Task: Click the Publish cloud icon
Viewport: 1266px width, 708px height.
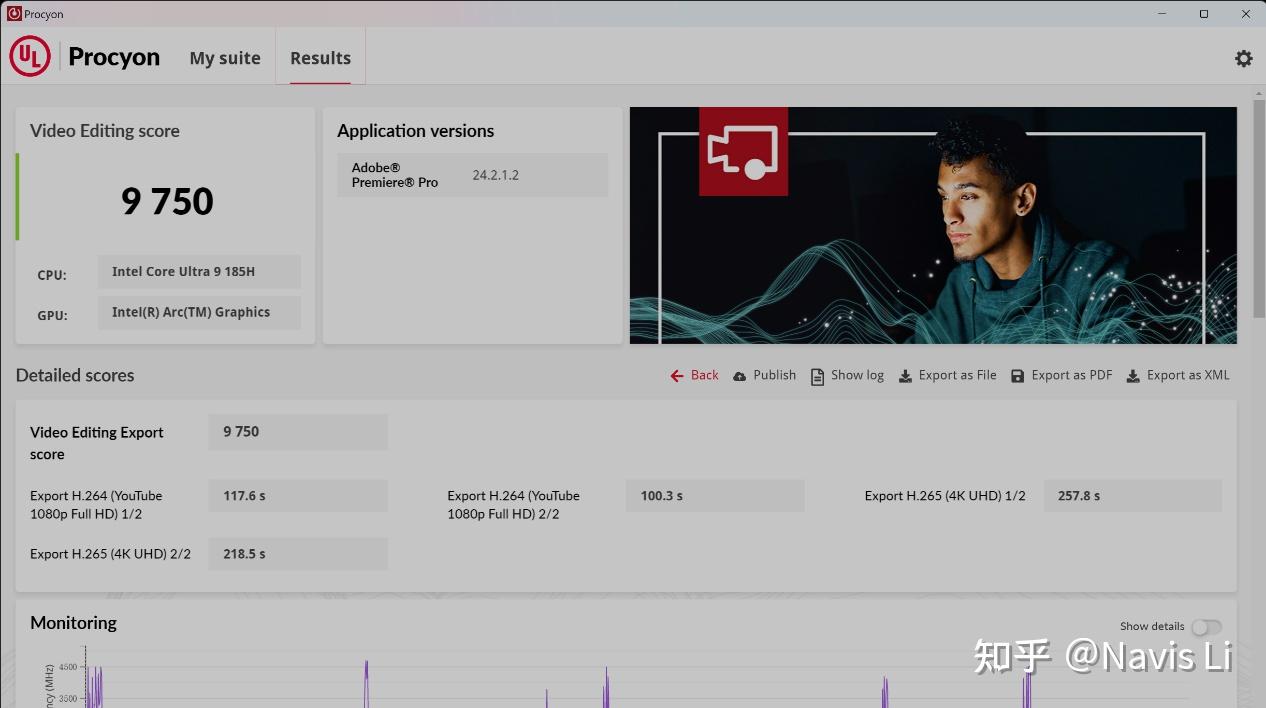Action: 740,376
